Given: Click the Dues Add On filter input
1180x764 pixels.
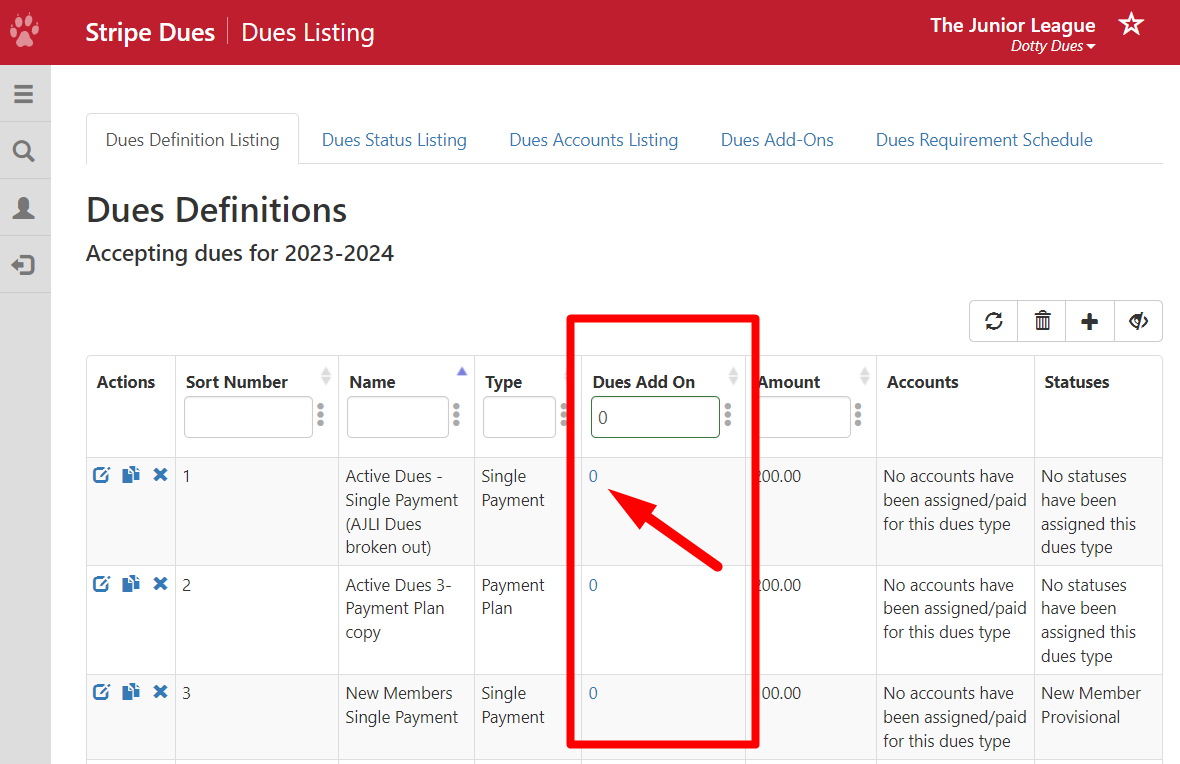Looking at the screenshot, I should click(655, 417).
